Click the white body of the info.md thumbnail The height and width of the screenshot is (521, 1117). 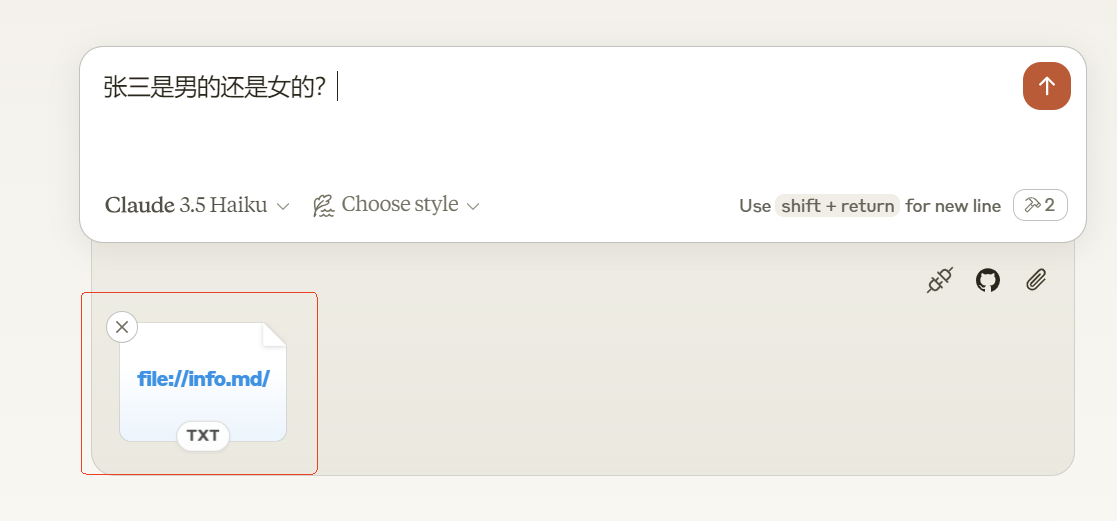[x=203, y=410]
